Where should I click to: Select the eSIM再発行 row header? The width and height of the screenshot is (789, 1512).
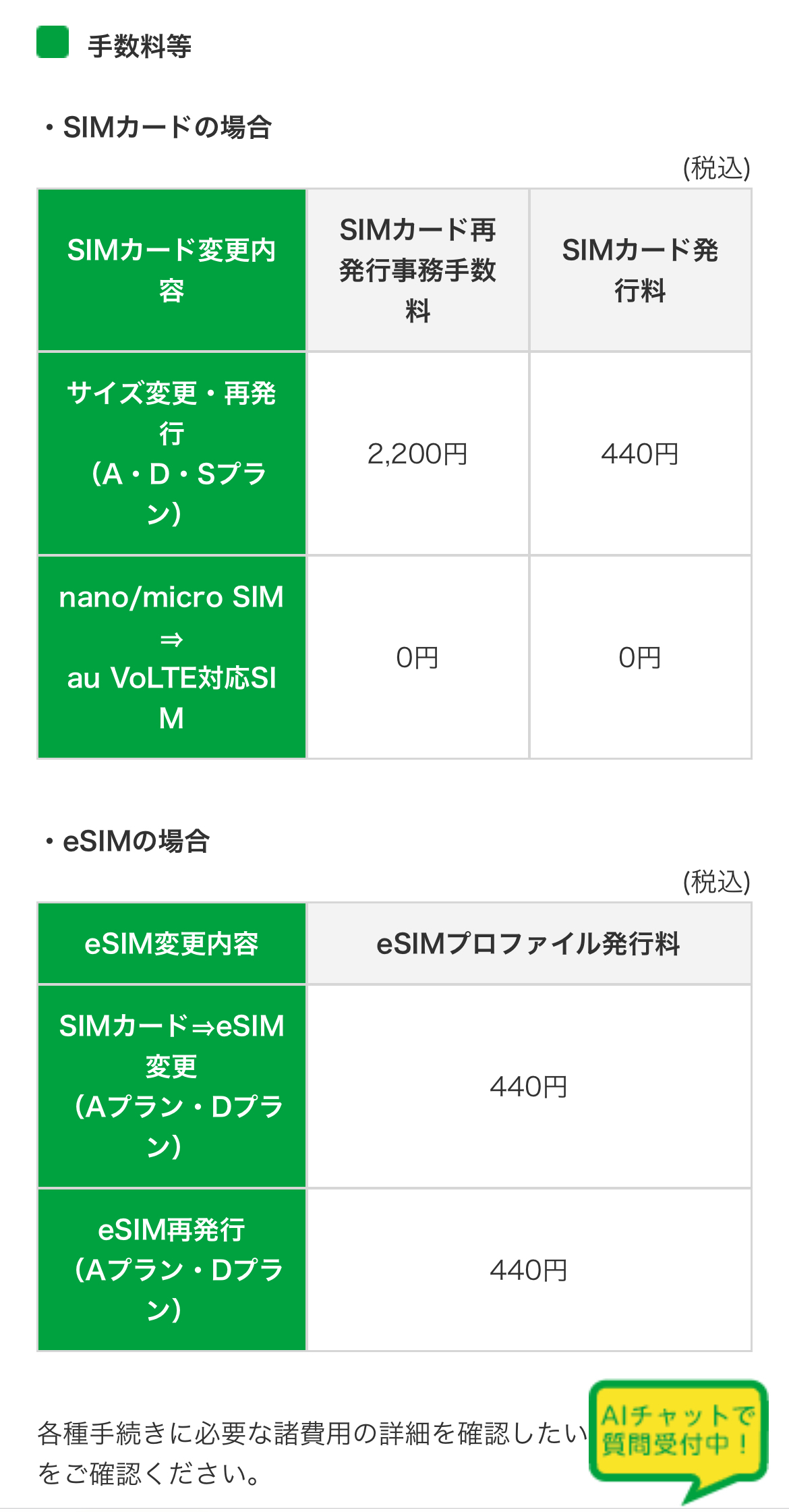172,1269
